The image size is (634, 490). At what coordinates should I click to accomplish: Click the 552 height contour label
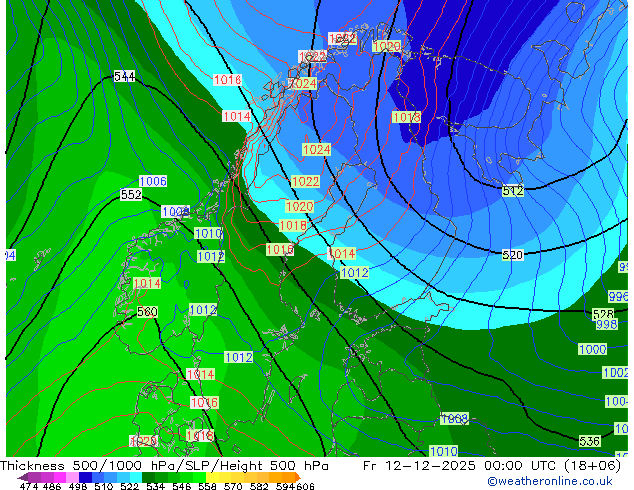coord(131,194)
